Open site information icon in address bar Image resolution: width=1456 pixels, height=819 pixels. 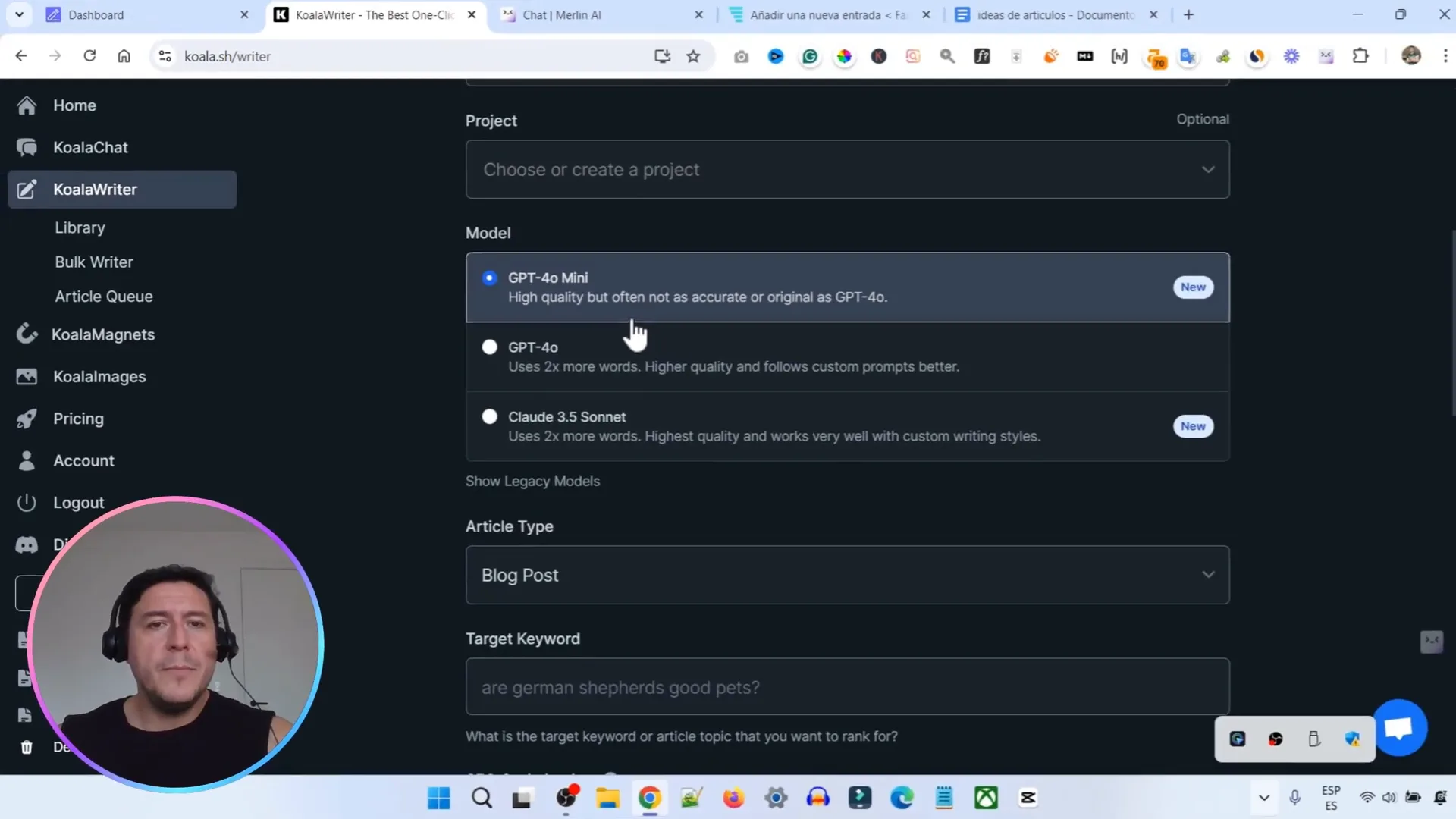165,56
